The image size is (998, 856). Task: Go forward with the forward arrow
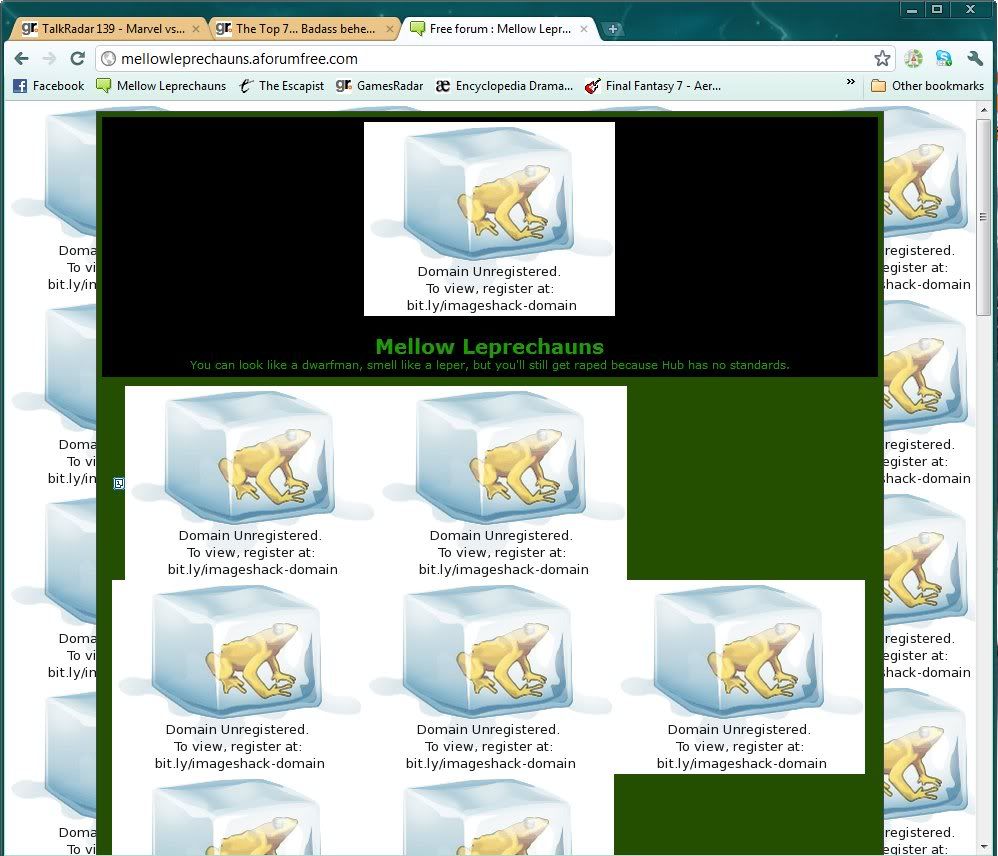49,59
